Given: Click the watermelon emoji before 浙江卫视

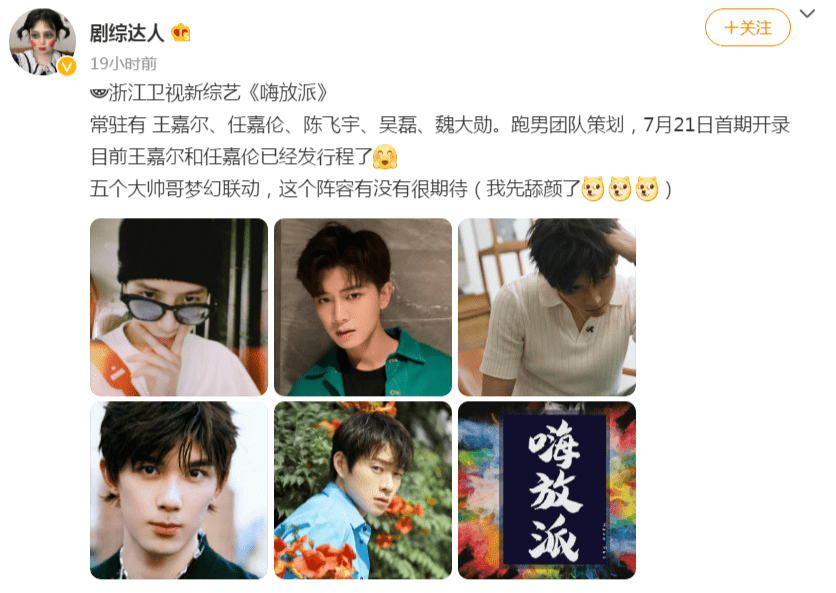Looking at the screenshot, I should click(x=99, y=93).
